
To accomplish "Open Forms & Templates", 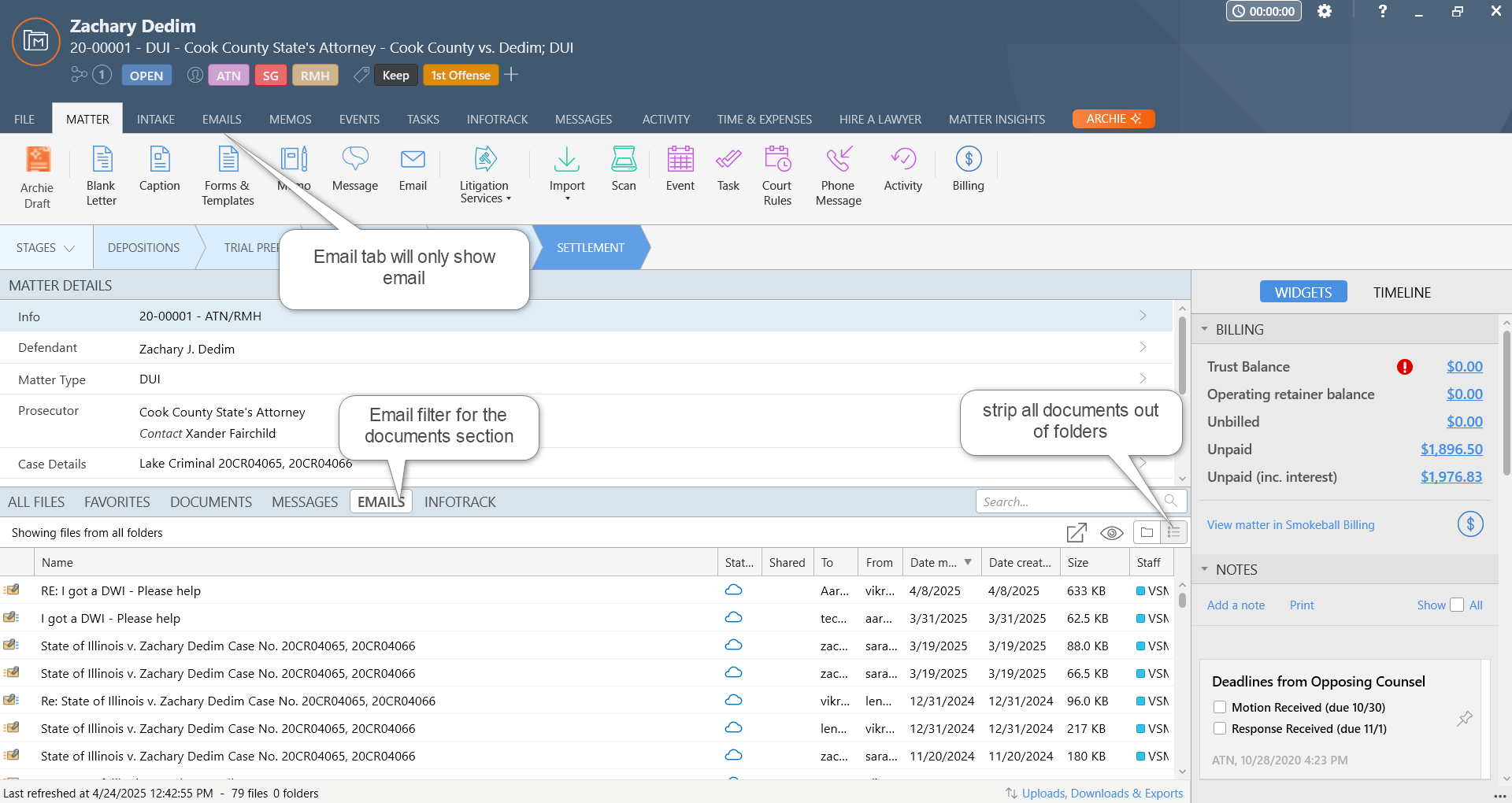I will pyautogui.click(x=228, y=176).
